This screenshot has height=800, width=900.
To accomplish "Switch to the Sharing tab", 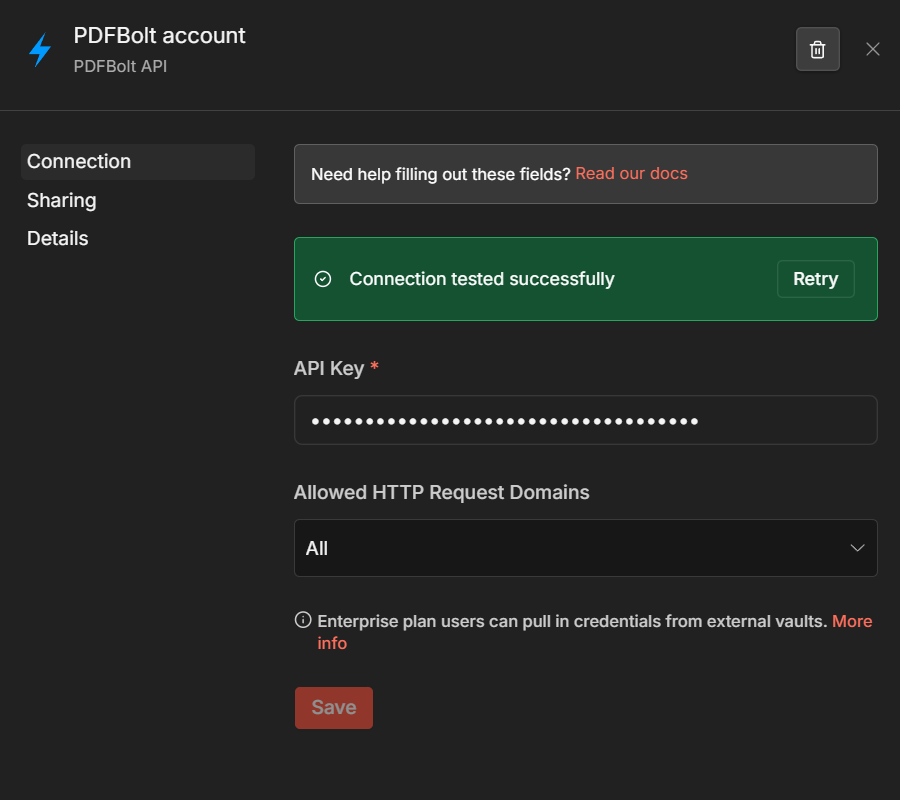I will click(x=61, y=200).
